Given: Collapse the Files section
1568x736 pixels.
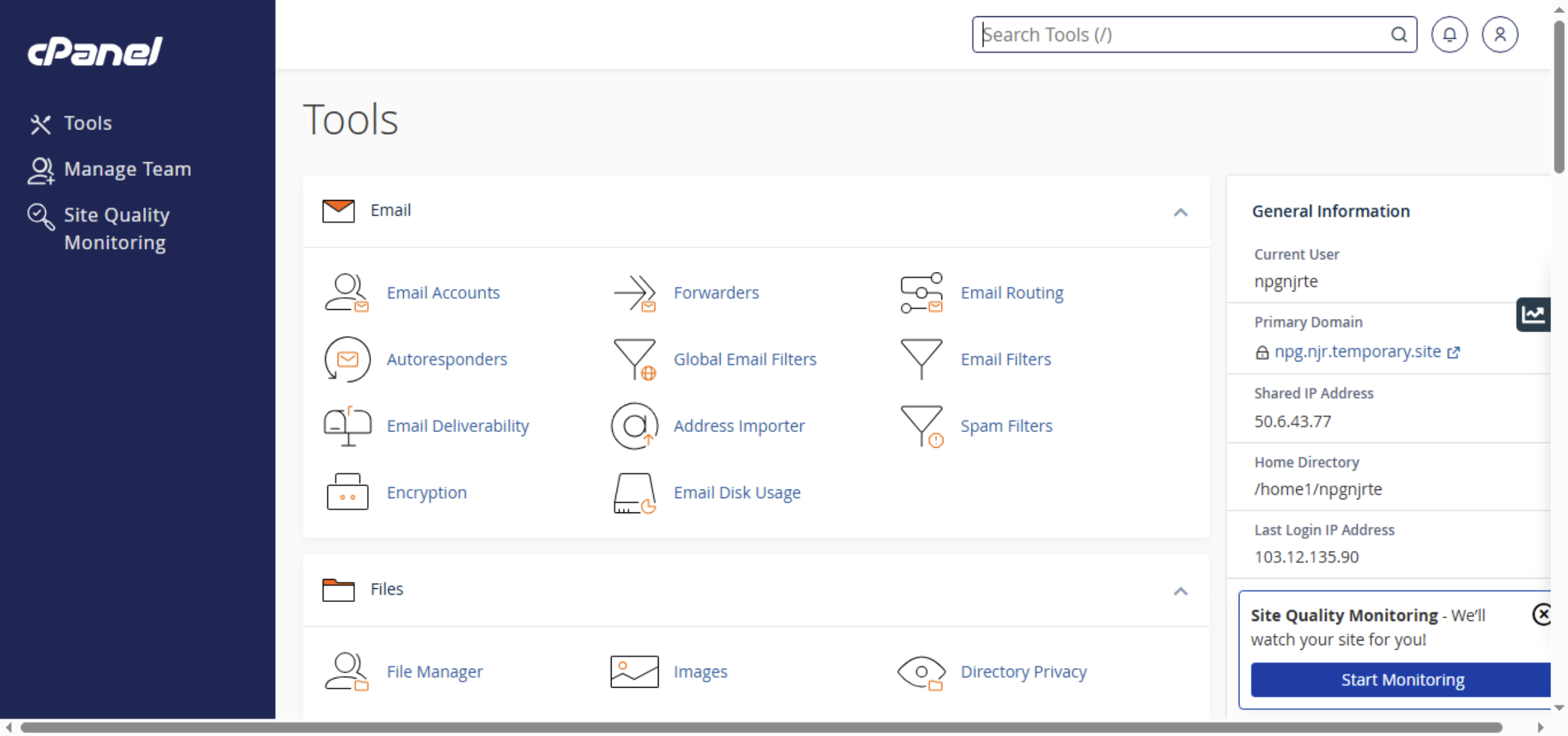Looking at the screenshot, I should [x=1180, y=591].
